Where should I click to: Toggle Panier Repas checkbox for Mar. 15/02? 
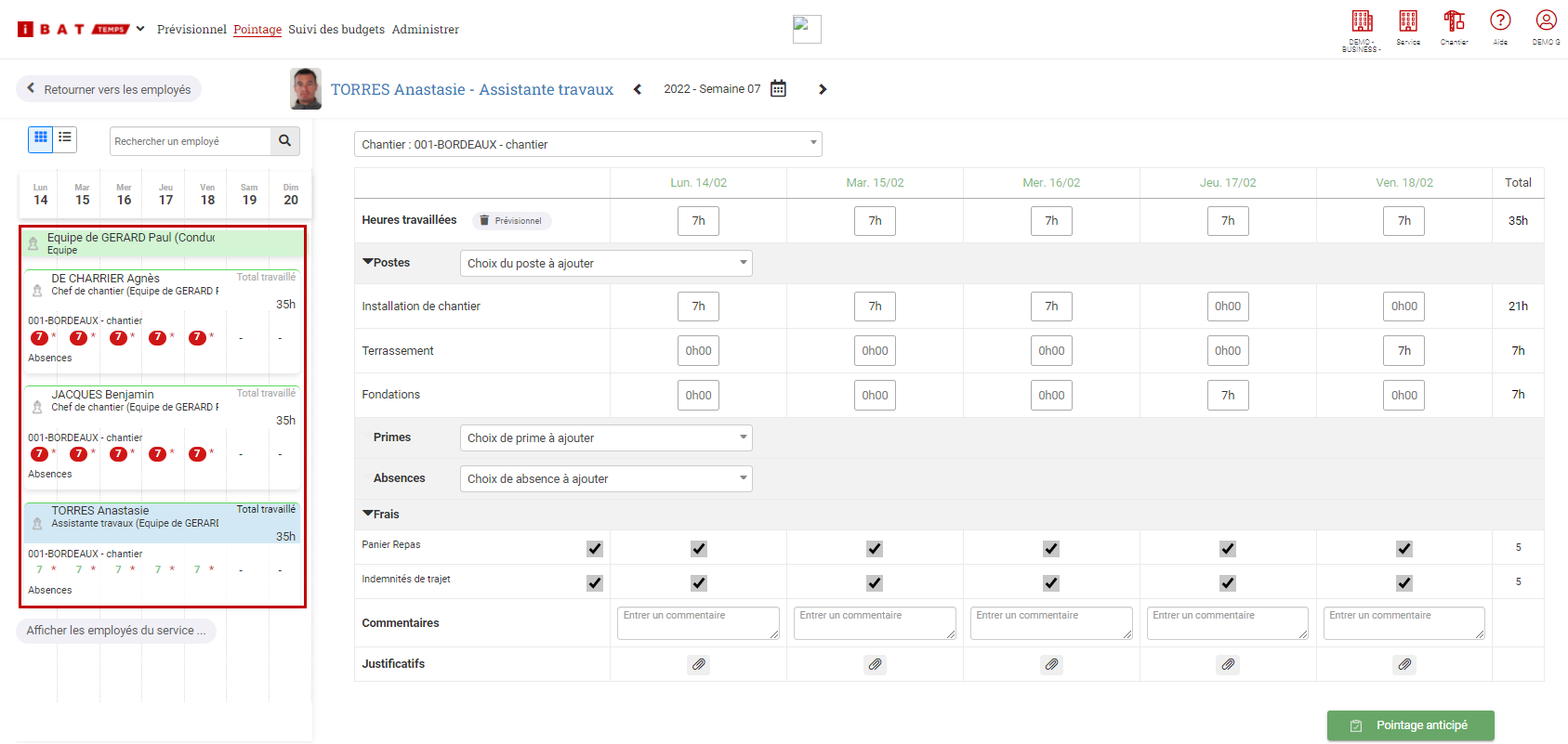875,549
